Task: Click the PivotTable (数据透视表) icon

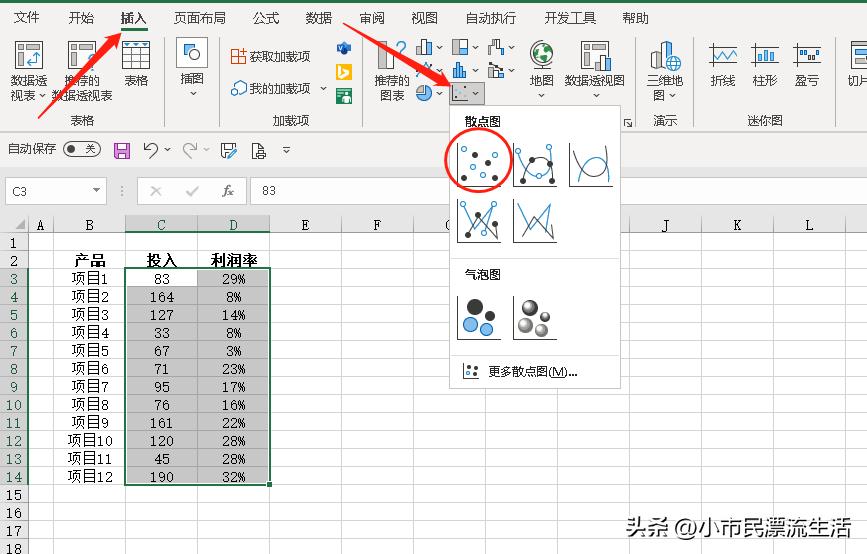Action: click(x=28, y=71)
